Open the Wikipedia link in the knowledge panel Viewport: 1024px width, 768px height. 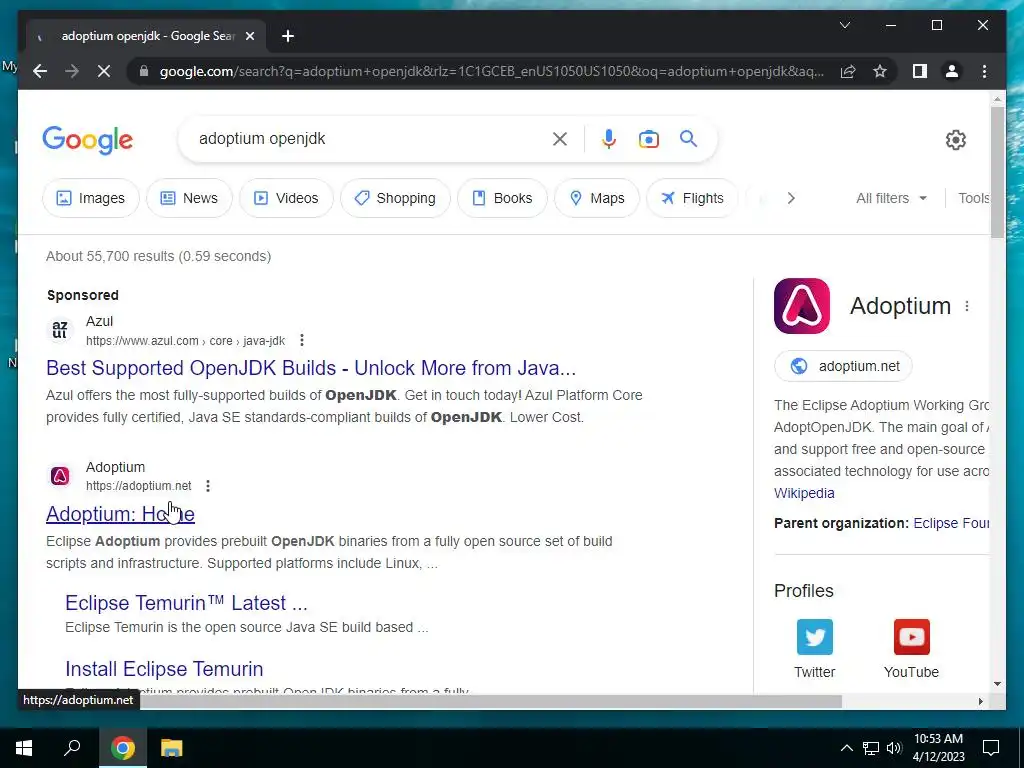804,493
